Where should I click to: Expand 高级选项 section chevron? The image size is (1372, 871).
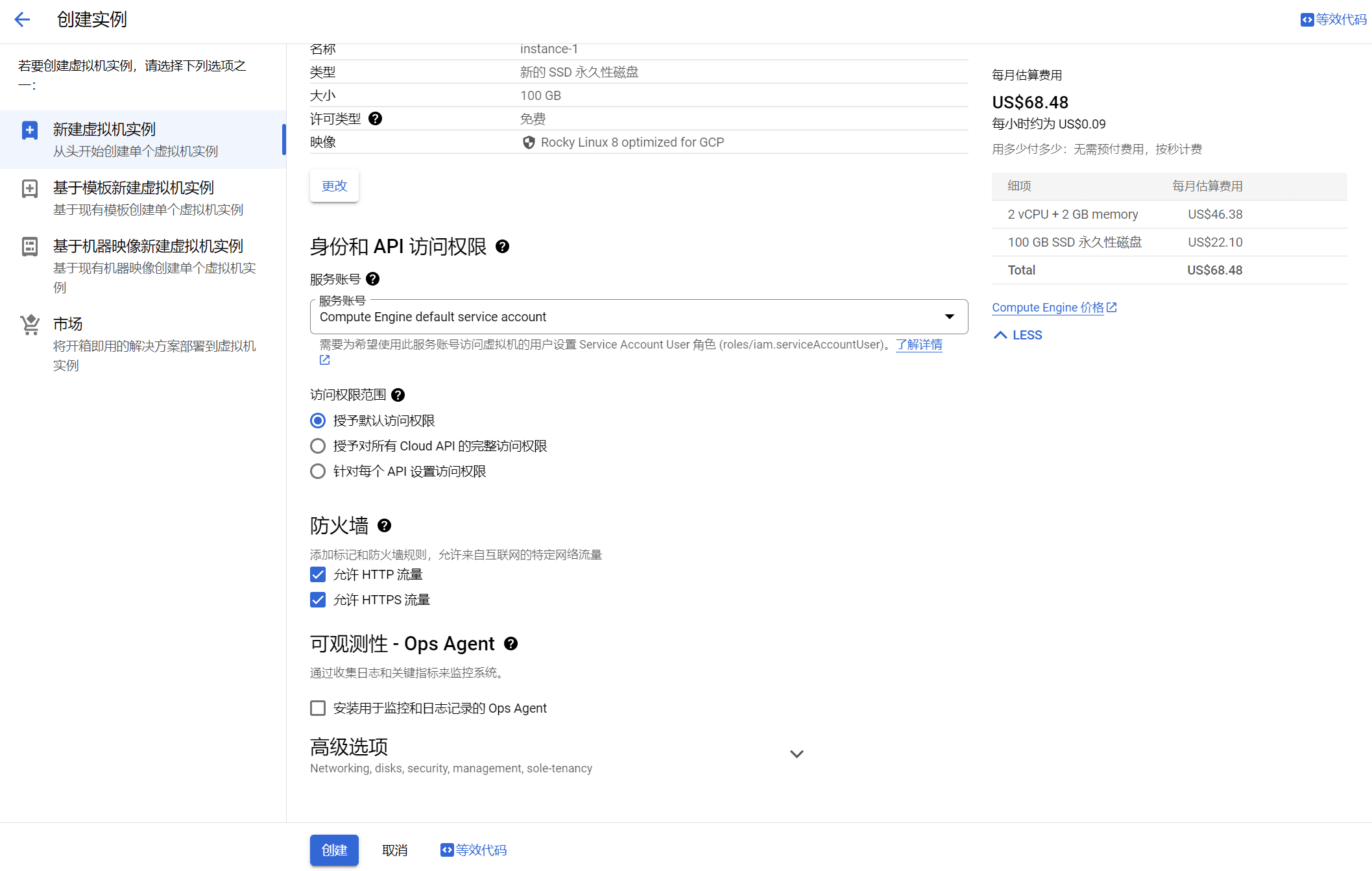797,754
